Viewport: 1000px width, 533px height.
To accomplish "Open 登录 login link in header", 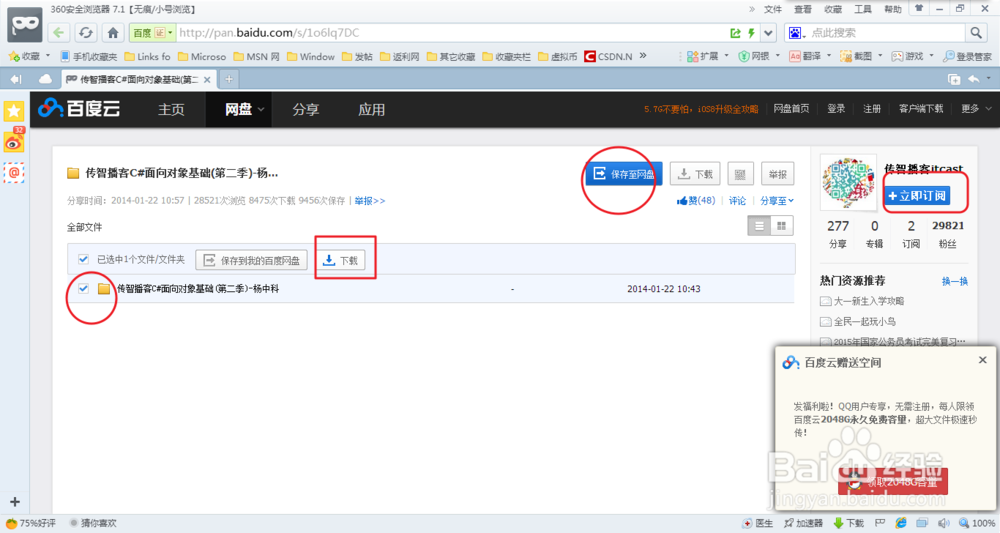I will [x=836, y=109].
